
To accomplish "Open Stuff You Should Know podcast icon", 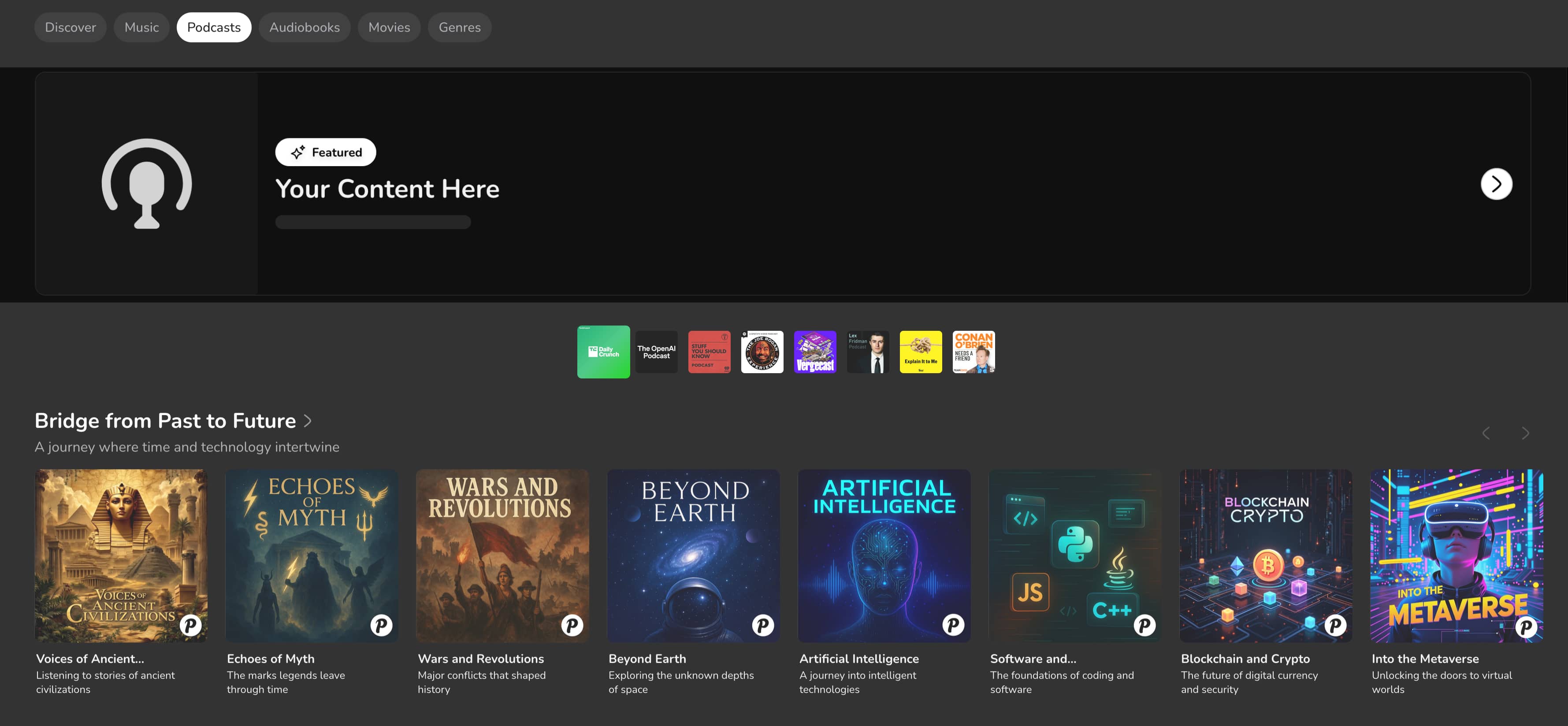I will point(709,352).
